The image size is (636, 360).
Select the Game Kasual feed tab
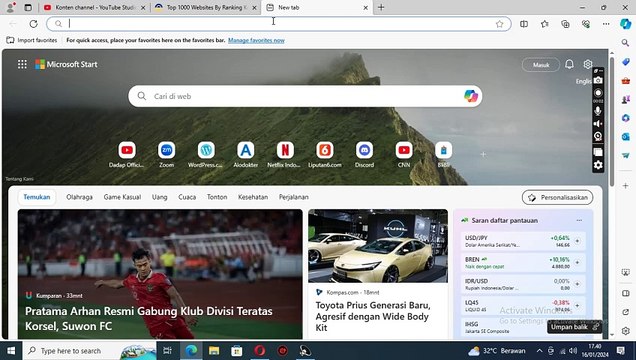(122, 197)
